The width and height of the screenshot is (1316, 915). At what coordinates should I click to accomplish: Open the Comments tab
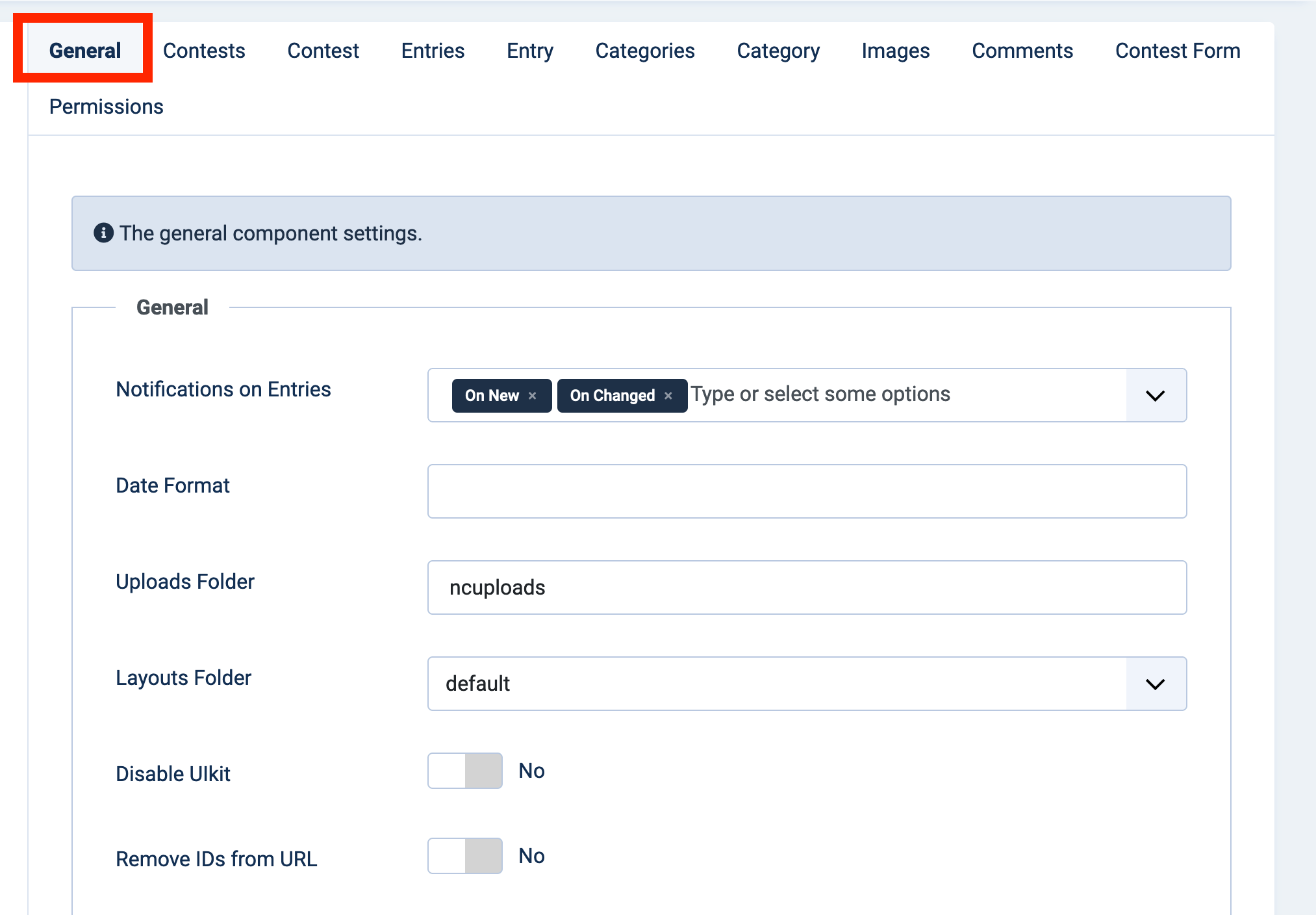1022,51
